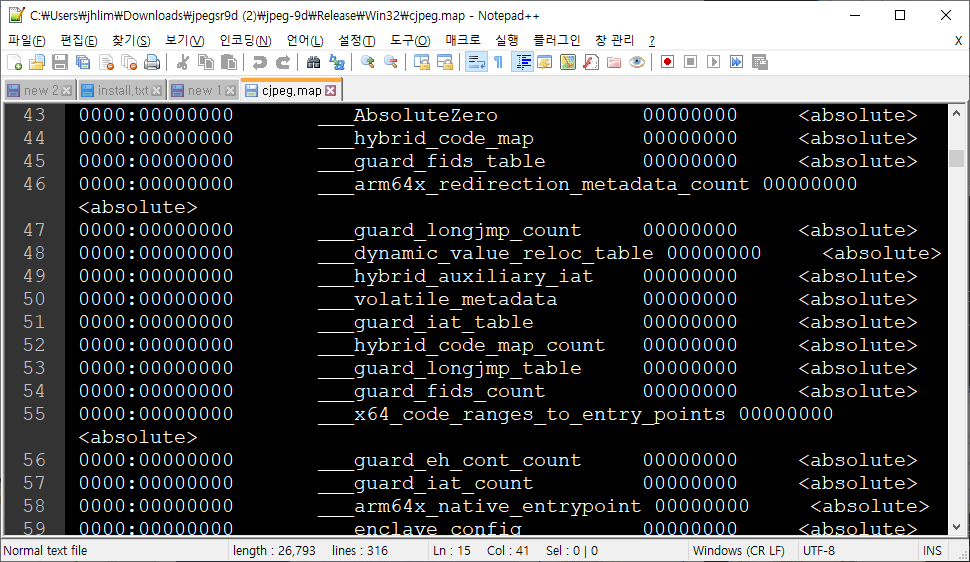Open the 실행 menu
970x562 pixels.
[x=507, y=40]
